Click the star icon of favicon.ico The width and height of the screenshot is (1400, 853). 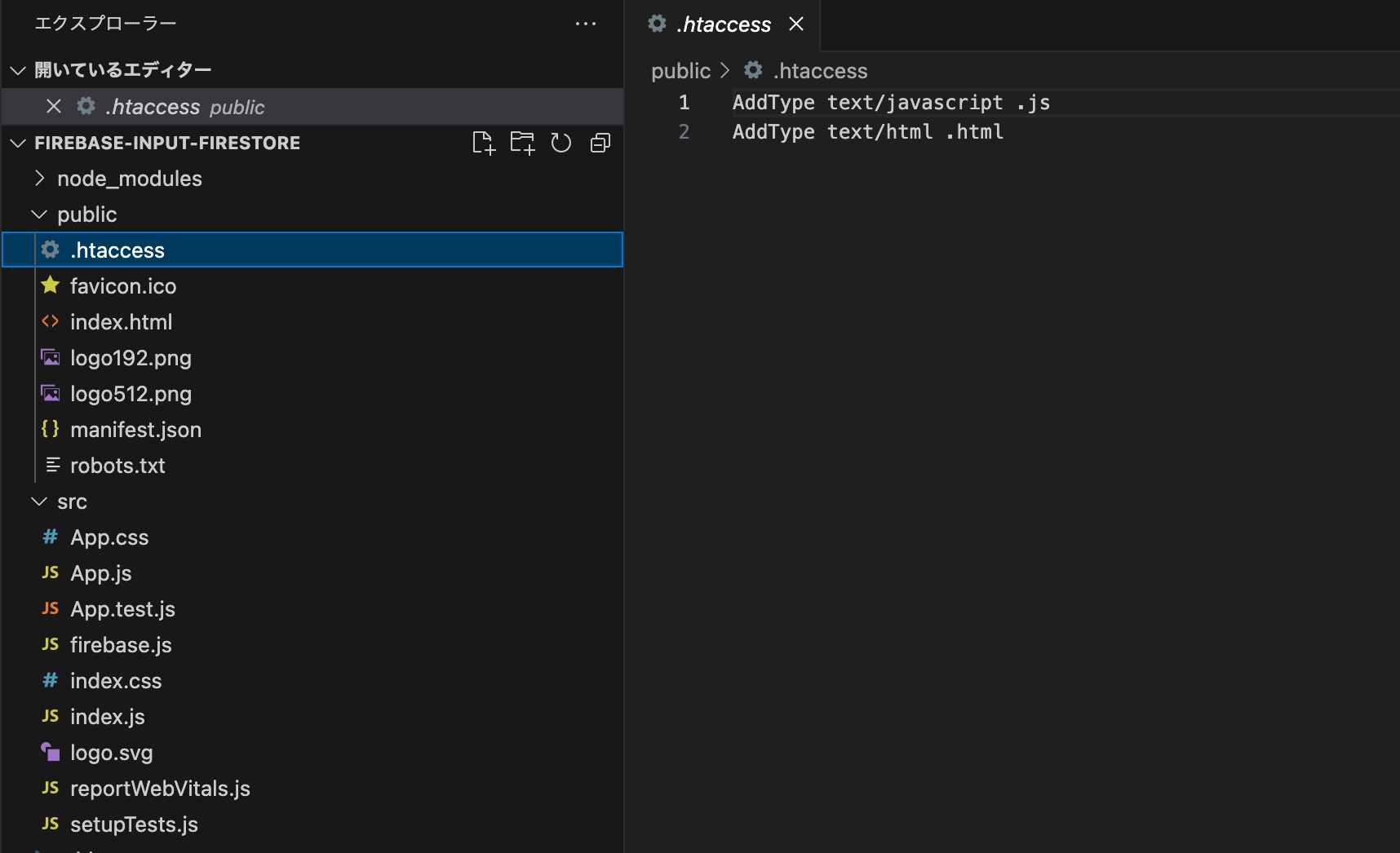coord(51,285)
